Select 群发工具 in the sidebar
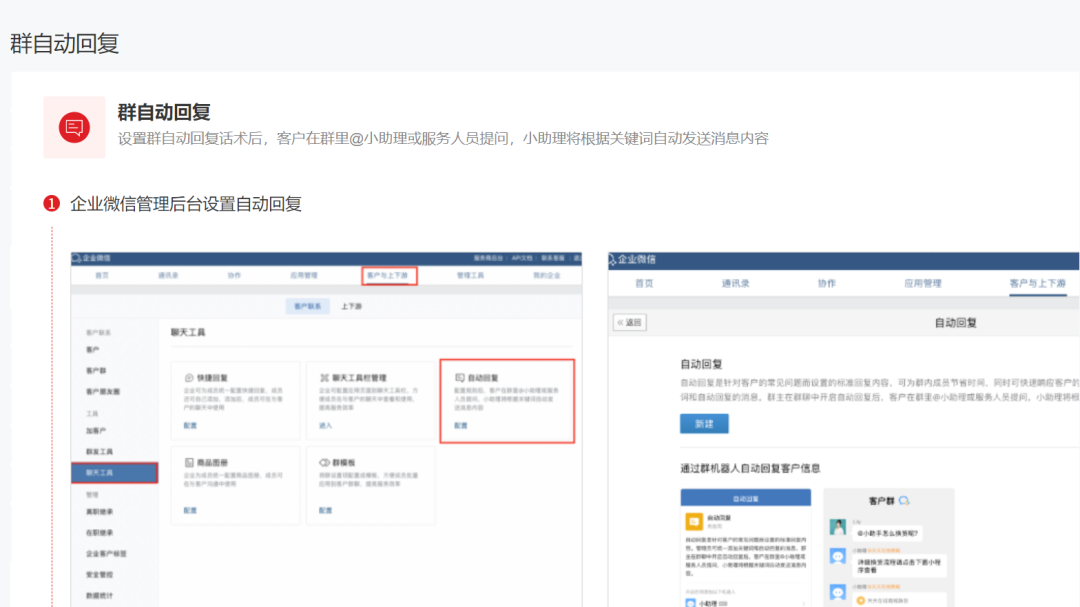The image size is (1080, 607). pyautogui.click(x=99, y=451)
